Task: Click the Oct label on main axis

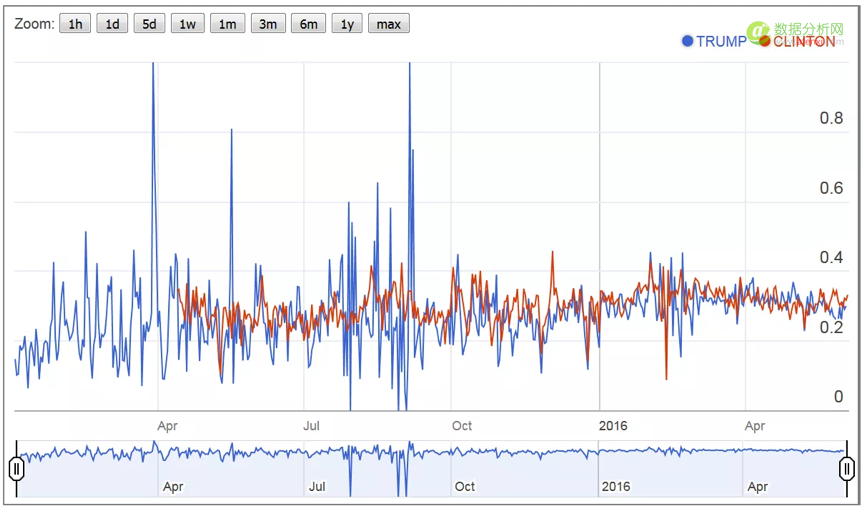Action: (x=462, y=425)
